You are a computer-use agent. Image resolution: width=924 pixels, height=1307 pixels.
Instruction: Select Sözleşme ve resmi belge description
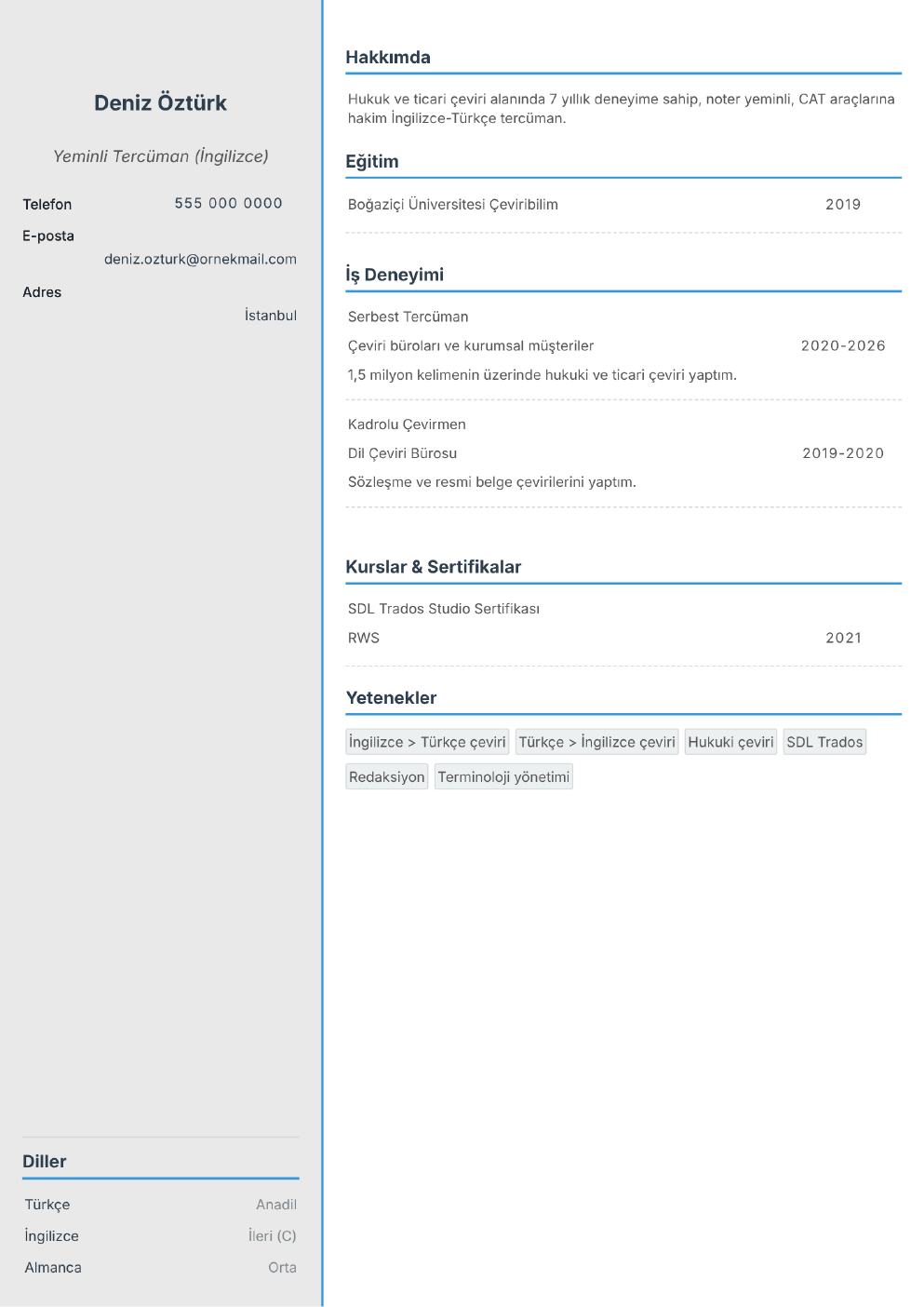[492, 482]
